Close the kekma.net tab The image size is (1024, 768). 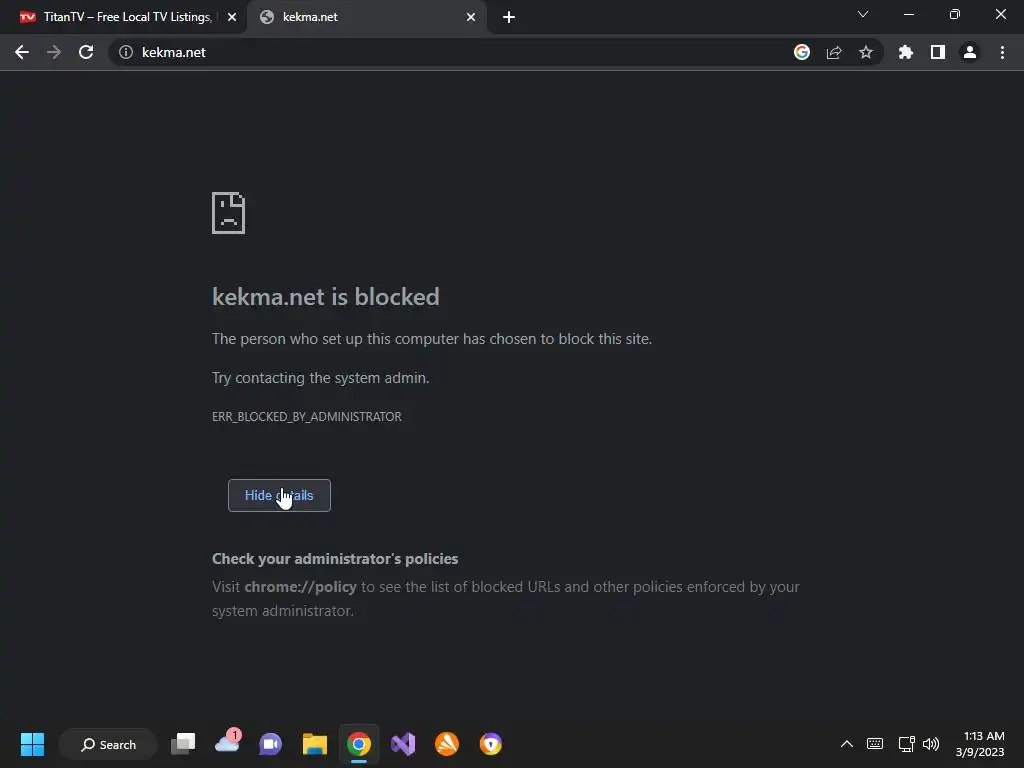coord(471,17)
